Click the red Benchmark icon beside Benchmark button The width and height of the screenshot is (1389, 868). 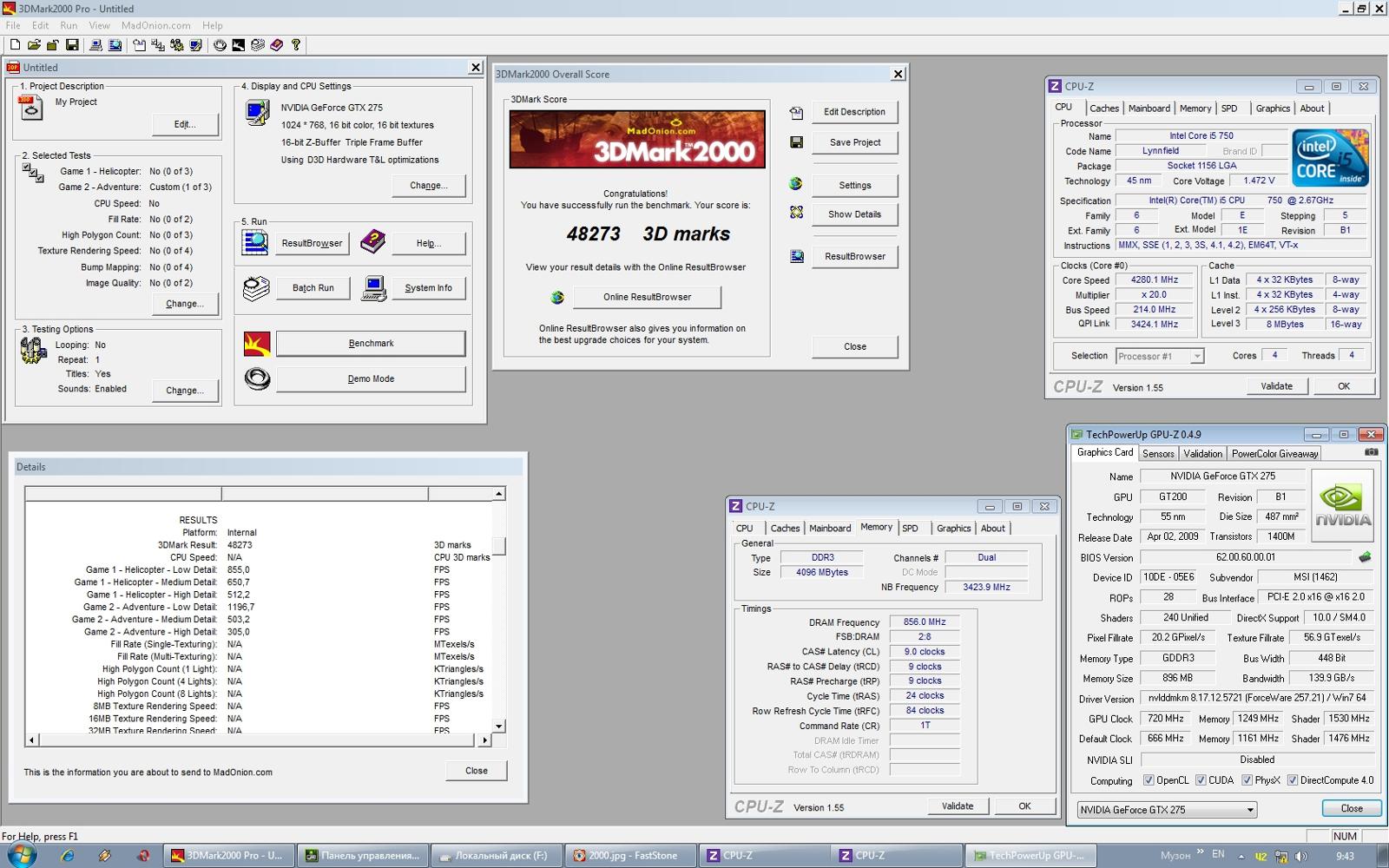coord(257,344)
